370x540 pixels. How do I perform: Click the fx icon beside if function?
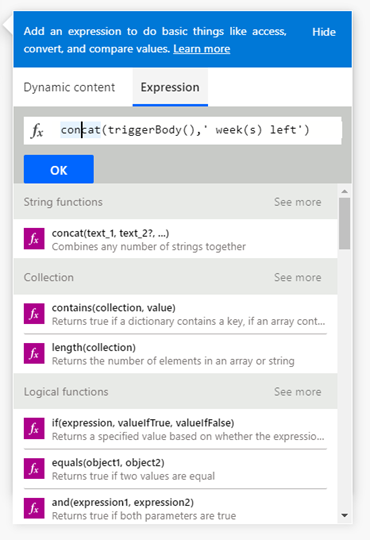[34, 428]
